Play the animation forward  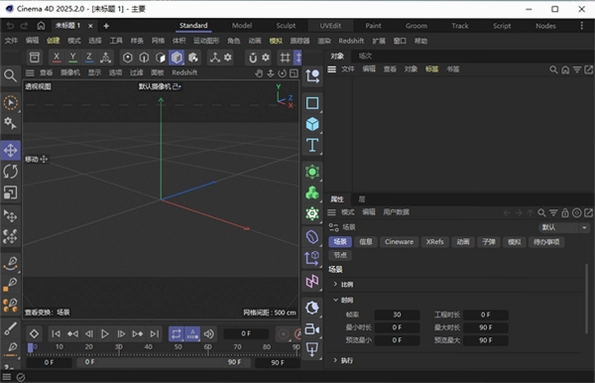(105, 334)
